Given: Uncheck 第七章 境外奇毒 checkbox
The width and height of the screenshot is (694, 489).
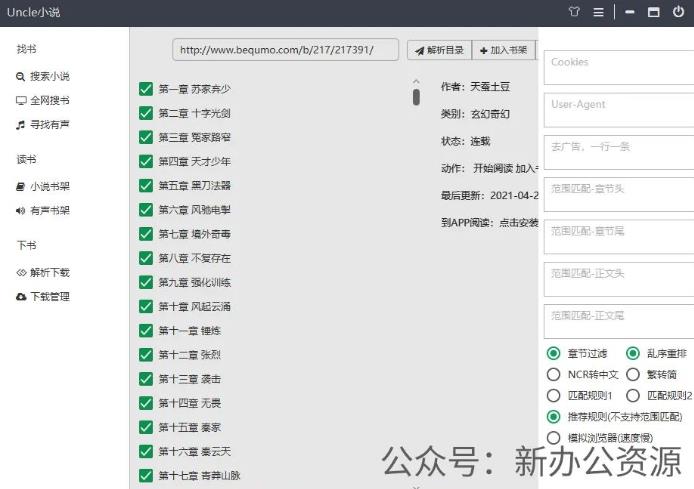Looking at the screenshot, I should click(x=146, y=234).
